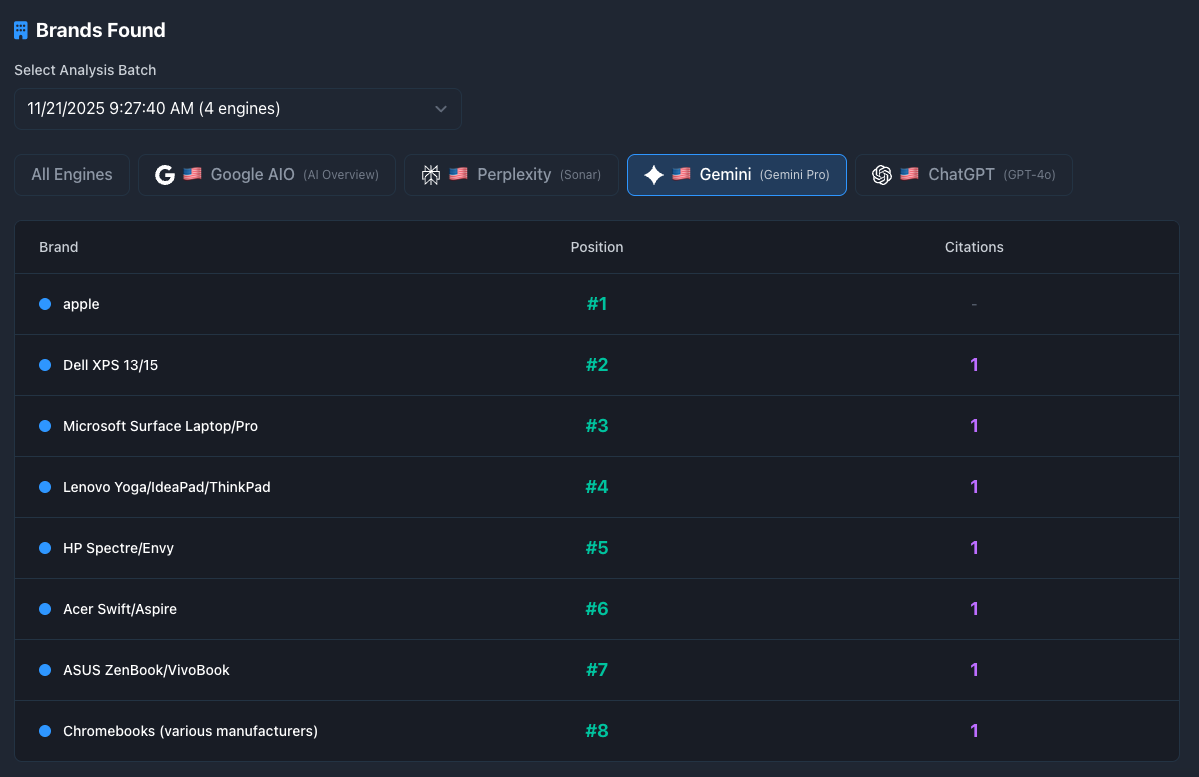
Task: Click the blue dot beside Lenovo Yoga/IdeaPad/ThinkPad
Action: click(45, 487)
